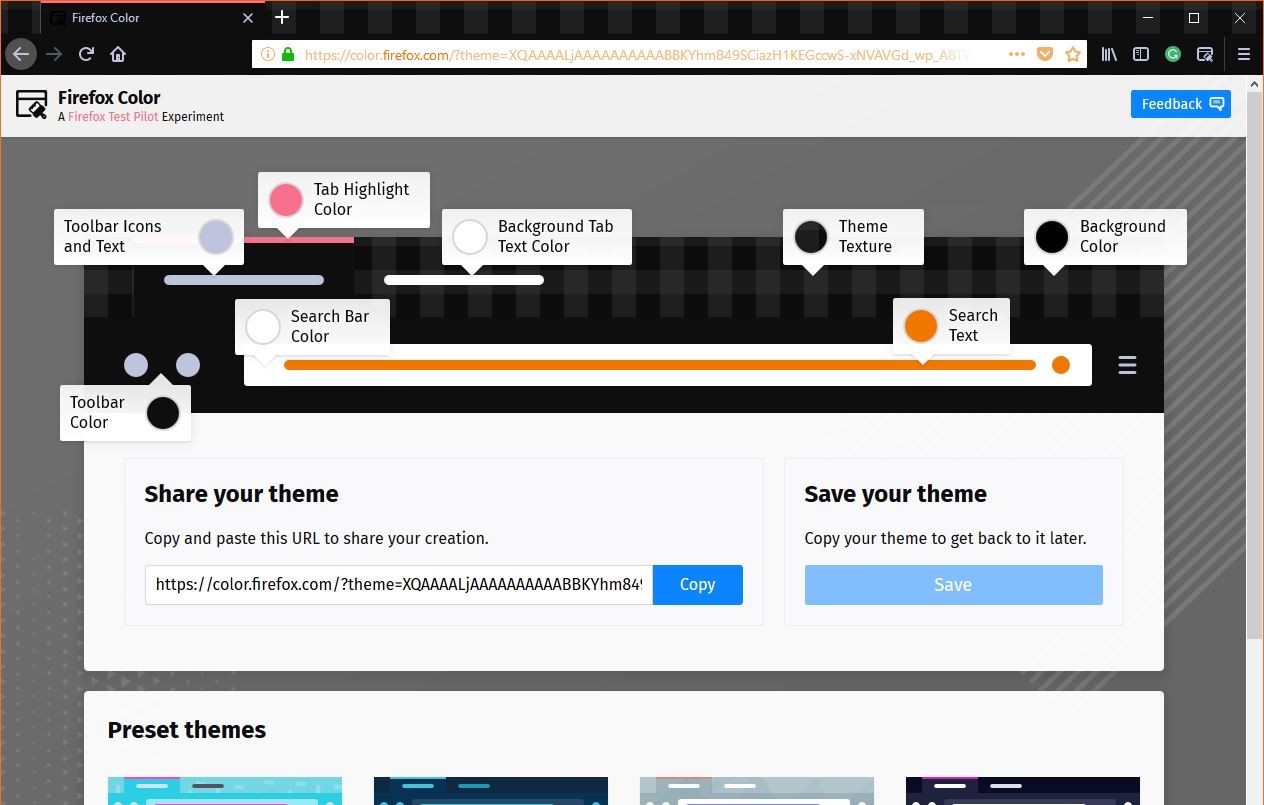Click the Firefox Color extension toolbar icon

point(1205,54)
